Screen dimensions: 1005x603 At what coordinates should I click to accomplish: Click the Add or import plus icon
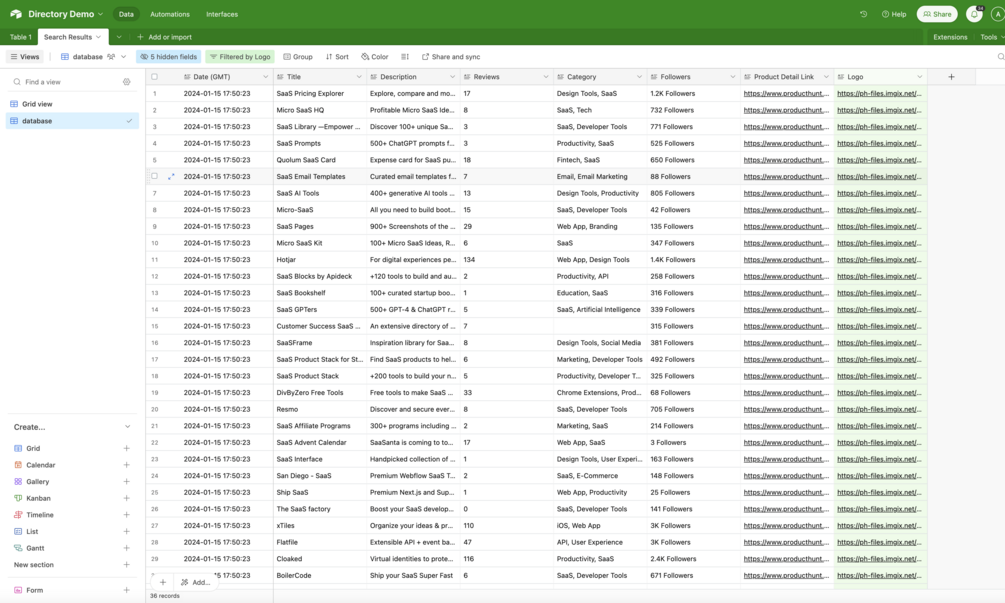click(140, 37)
